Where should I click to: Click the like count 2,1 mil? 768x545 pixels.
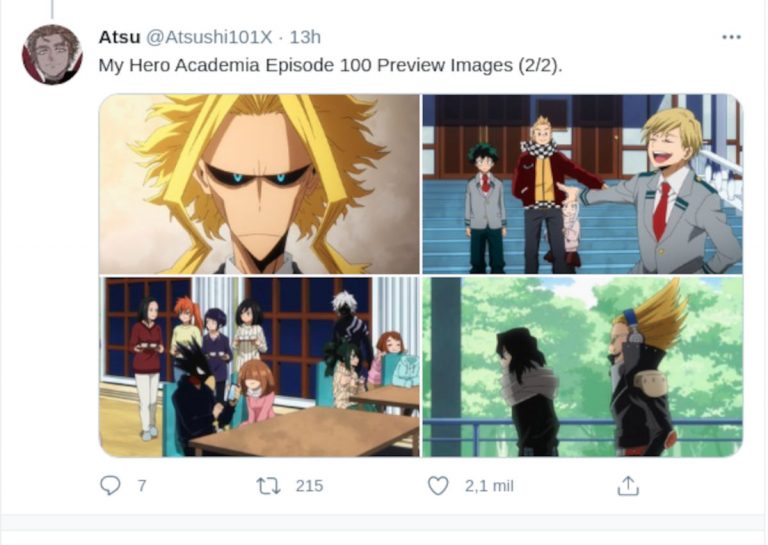point(489,486)
